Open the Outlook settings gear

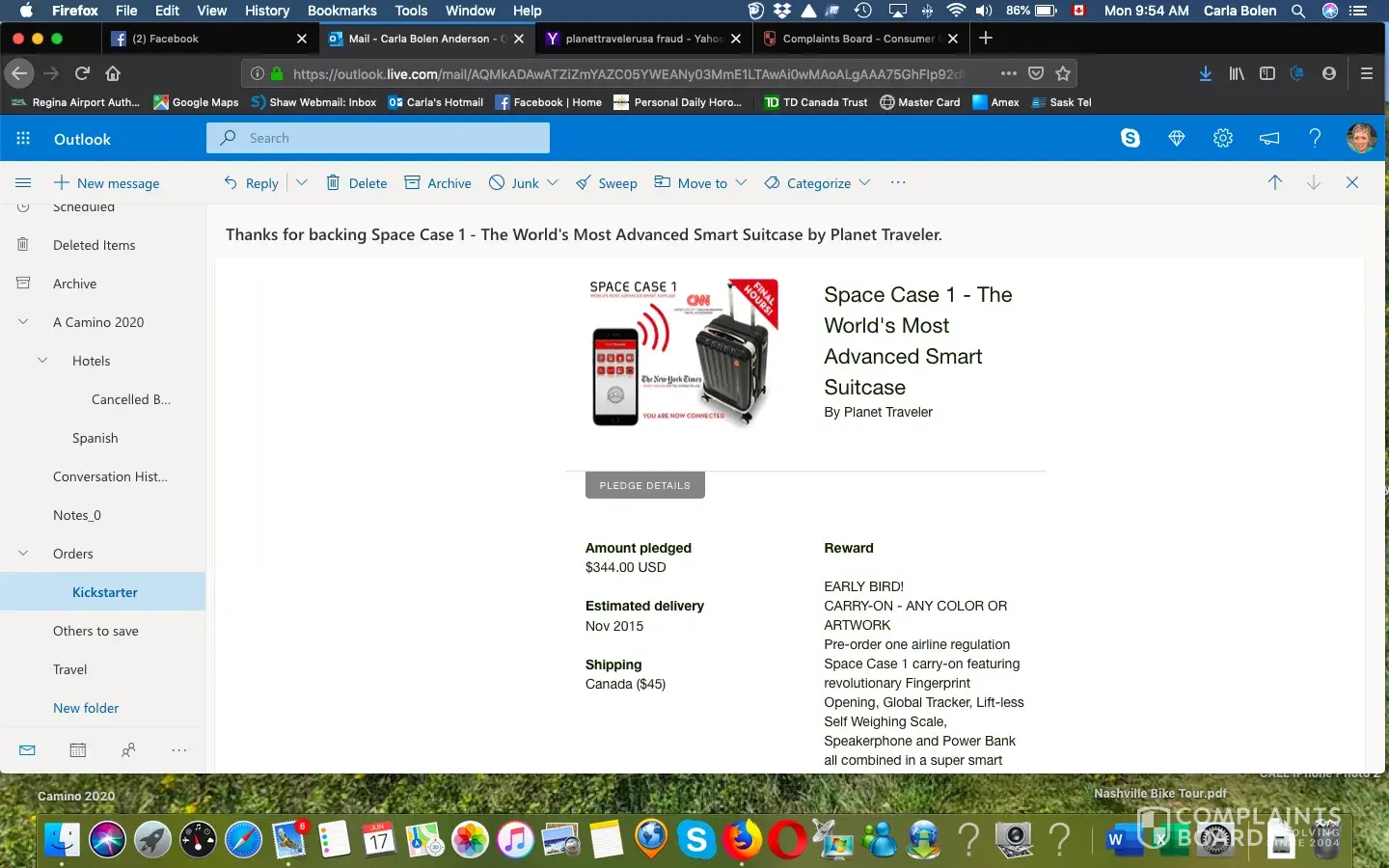click(1223, 138)
